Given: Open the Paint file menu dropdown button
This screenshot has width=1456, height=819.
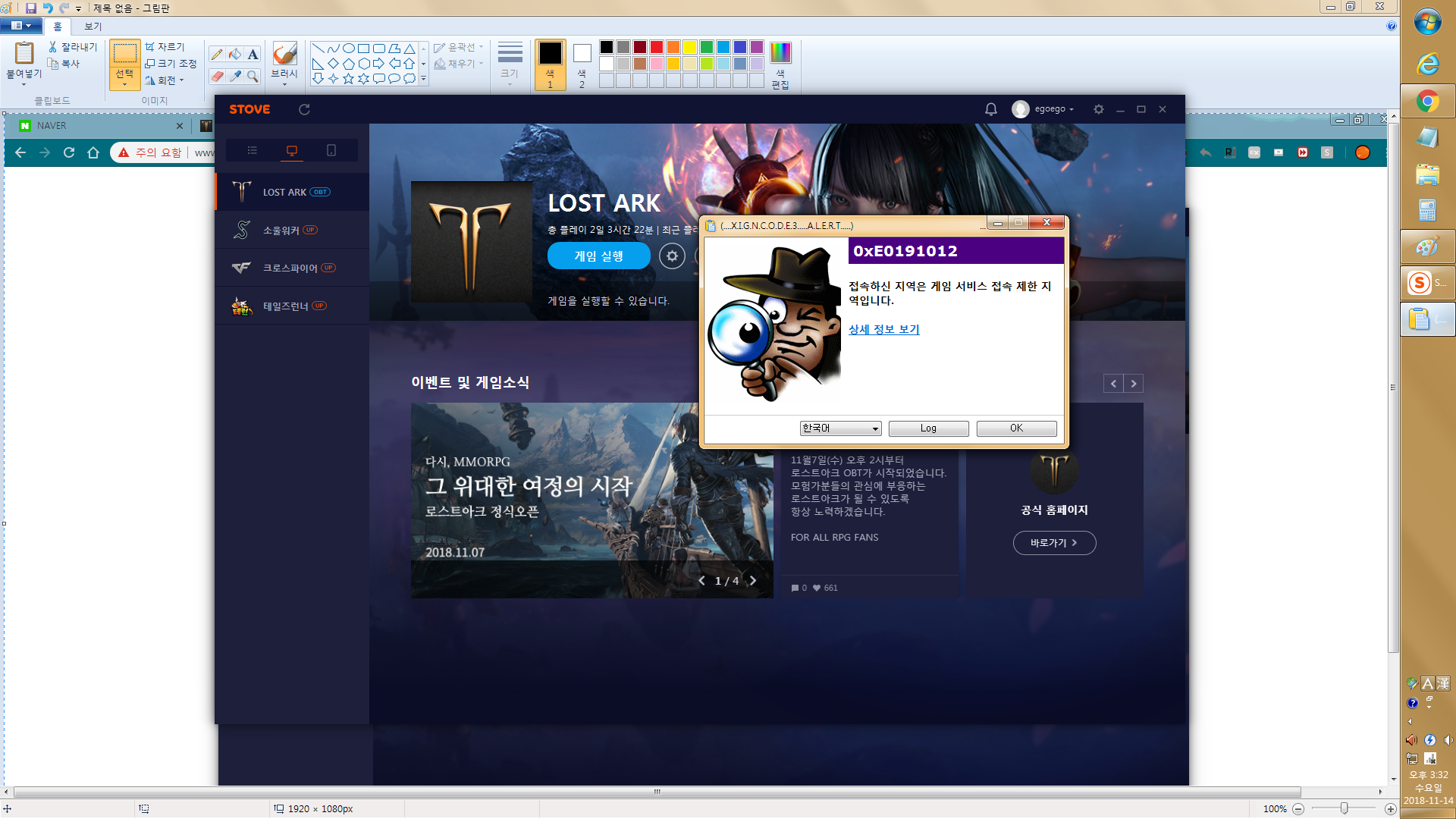Looking at the screenshot, I should 20,26.
